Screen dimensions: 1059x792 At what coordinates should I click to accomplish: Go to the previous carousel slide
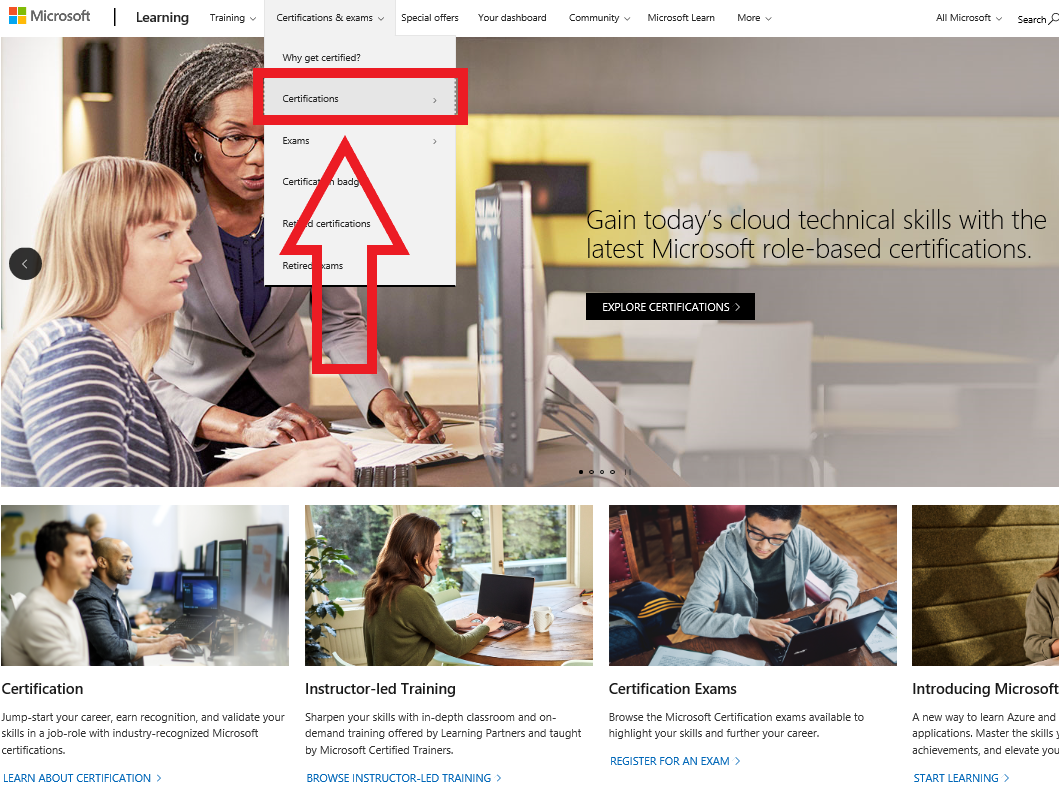point(25,264)
